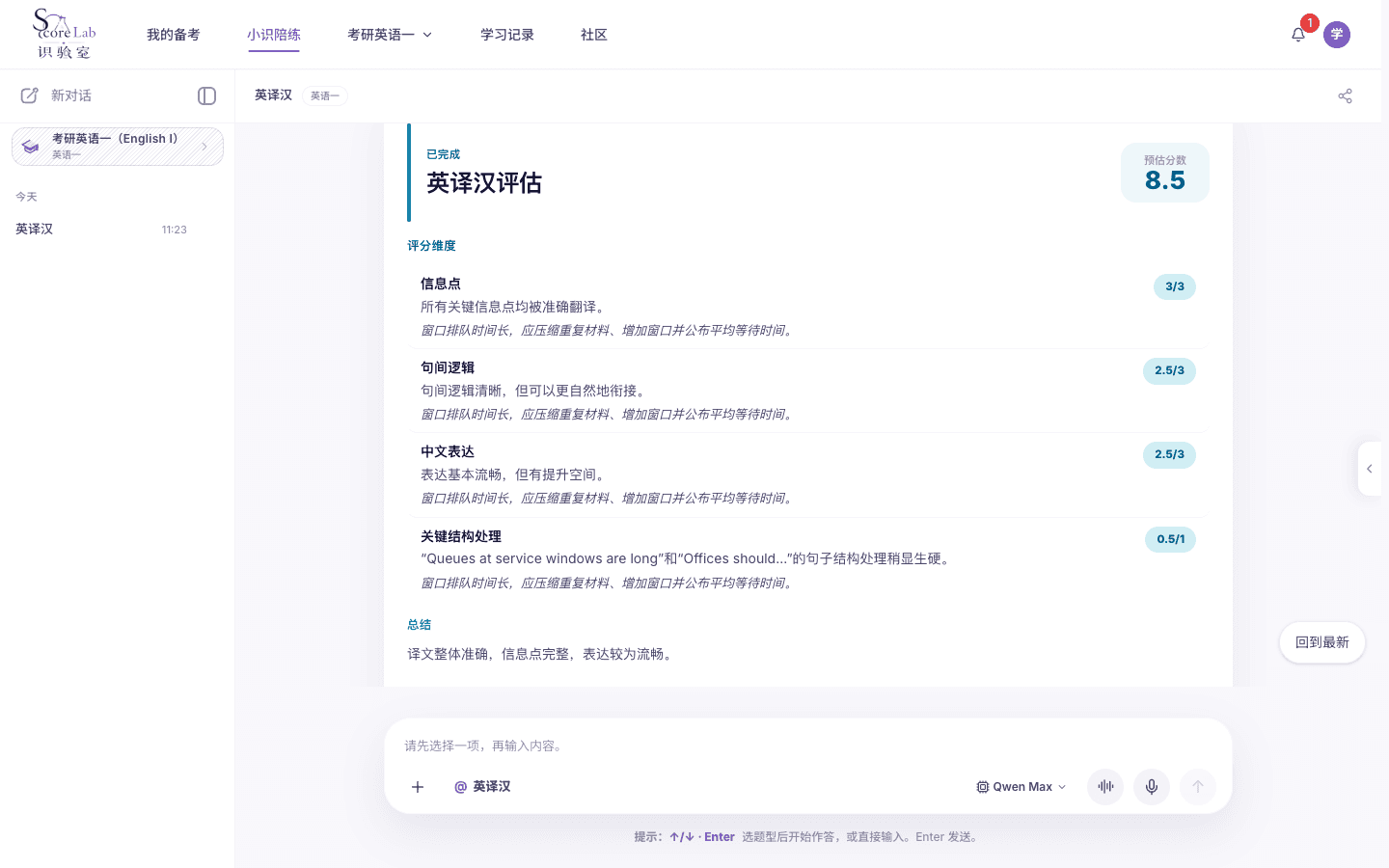Click the share icon
Image resolution: width=1389 pixels, height=868 pixels.
1346,95
